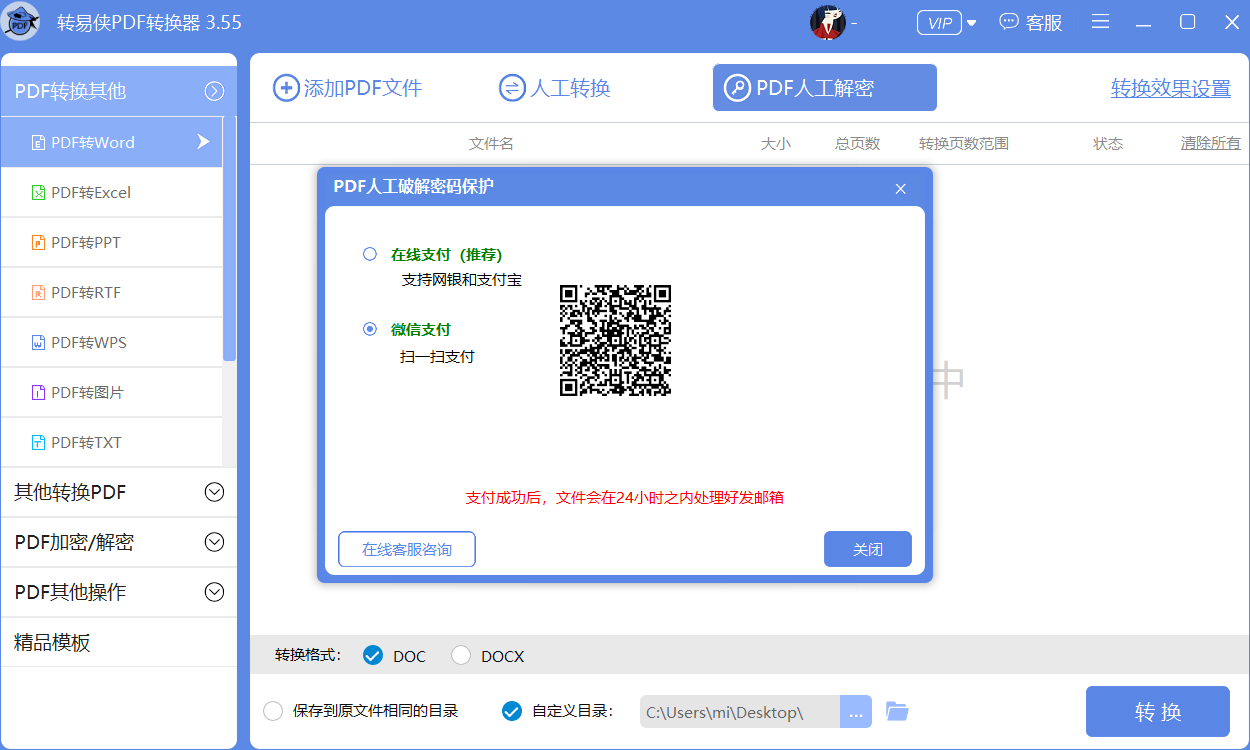
Task: Open the output folder icon
Action: [897, 712]
